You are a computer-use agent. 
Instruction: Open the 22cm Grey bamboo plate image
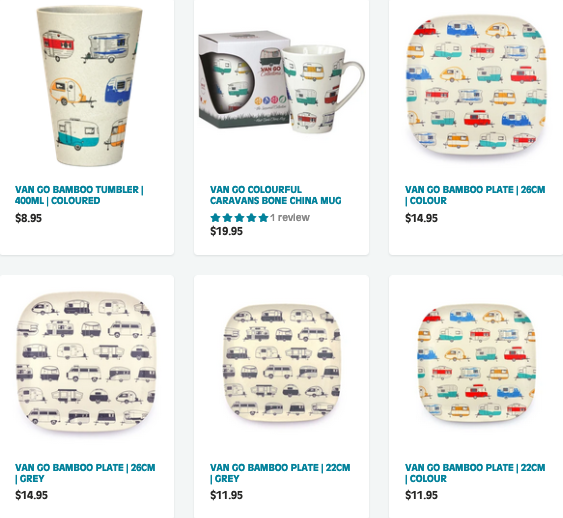point(282,363)
